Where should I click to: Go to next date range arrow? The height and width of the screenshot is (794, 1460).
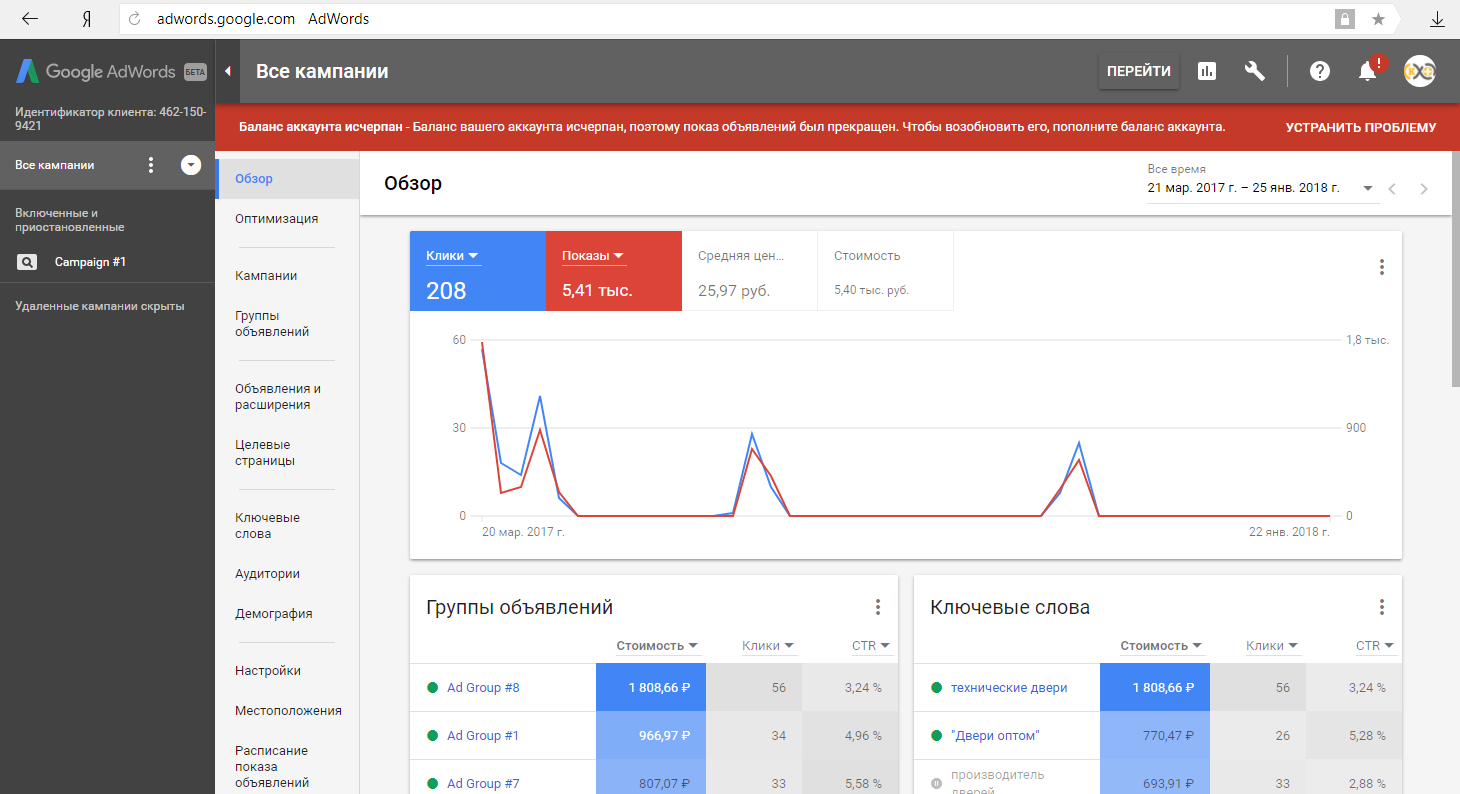point(1424,188)
